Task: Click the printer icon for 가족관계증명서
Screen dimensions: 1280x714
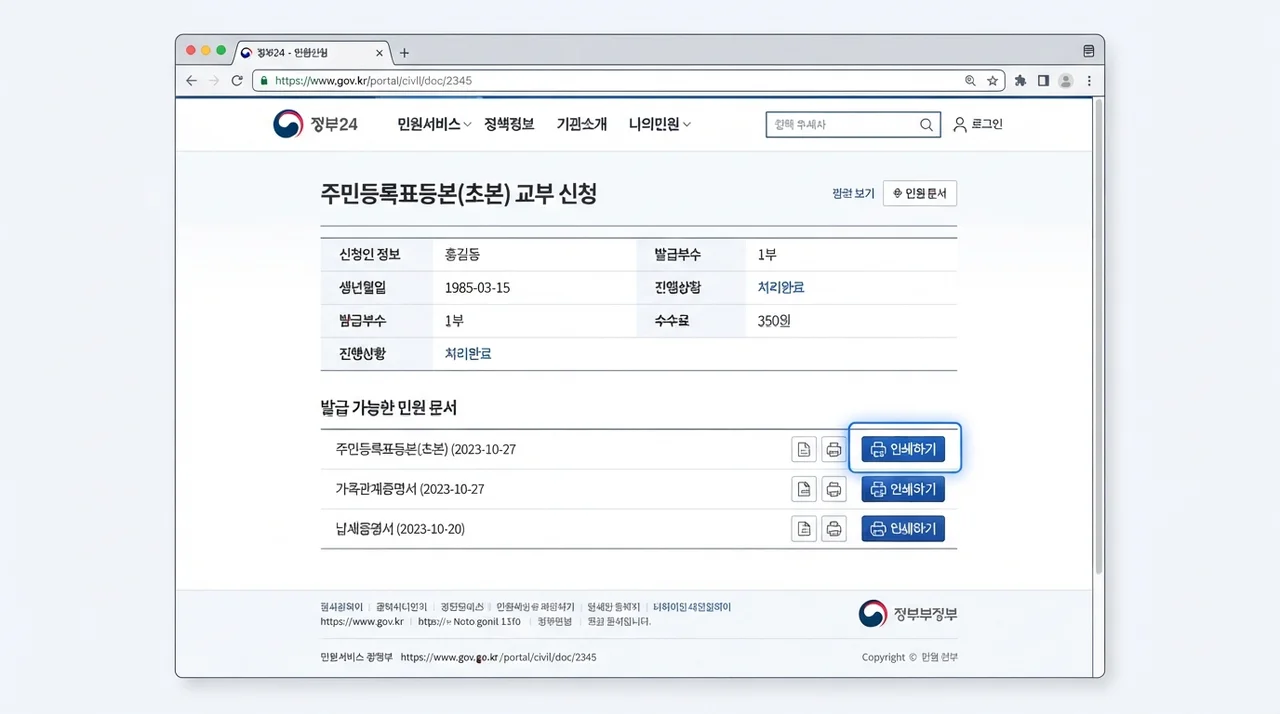Action: [834, 489]
